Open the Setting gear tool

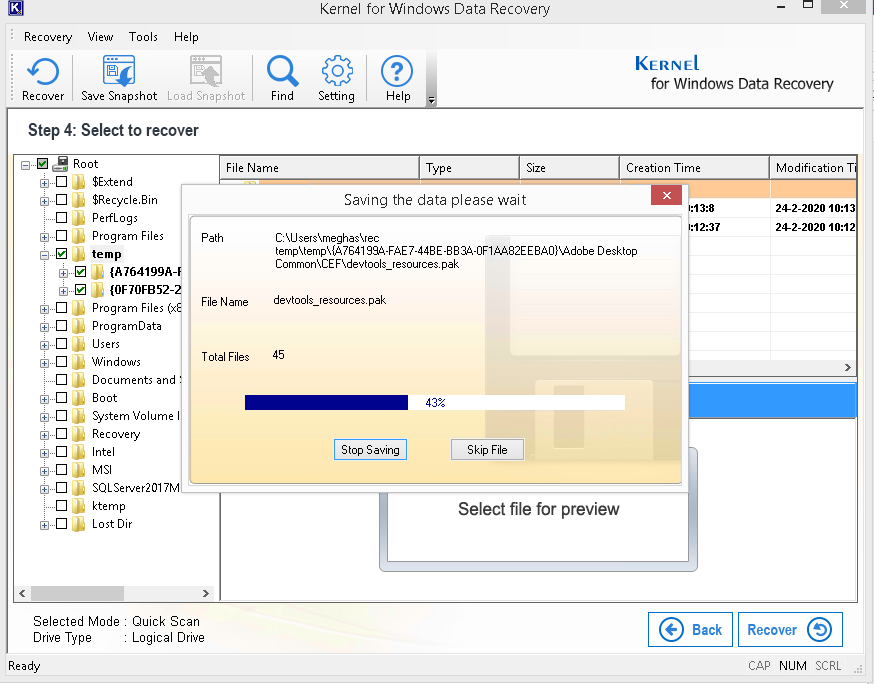[x=337, y=71]
